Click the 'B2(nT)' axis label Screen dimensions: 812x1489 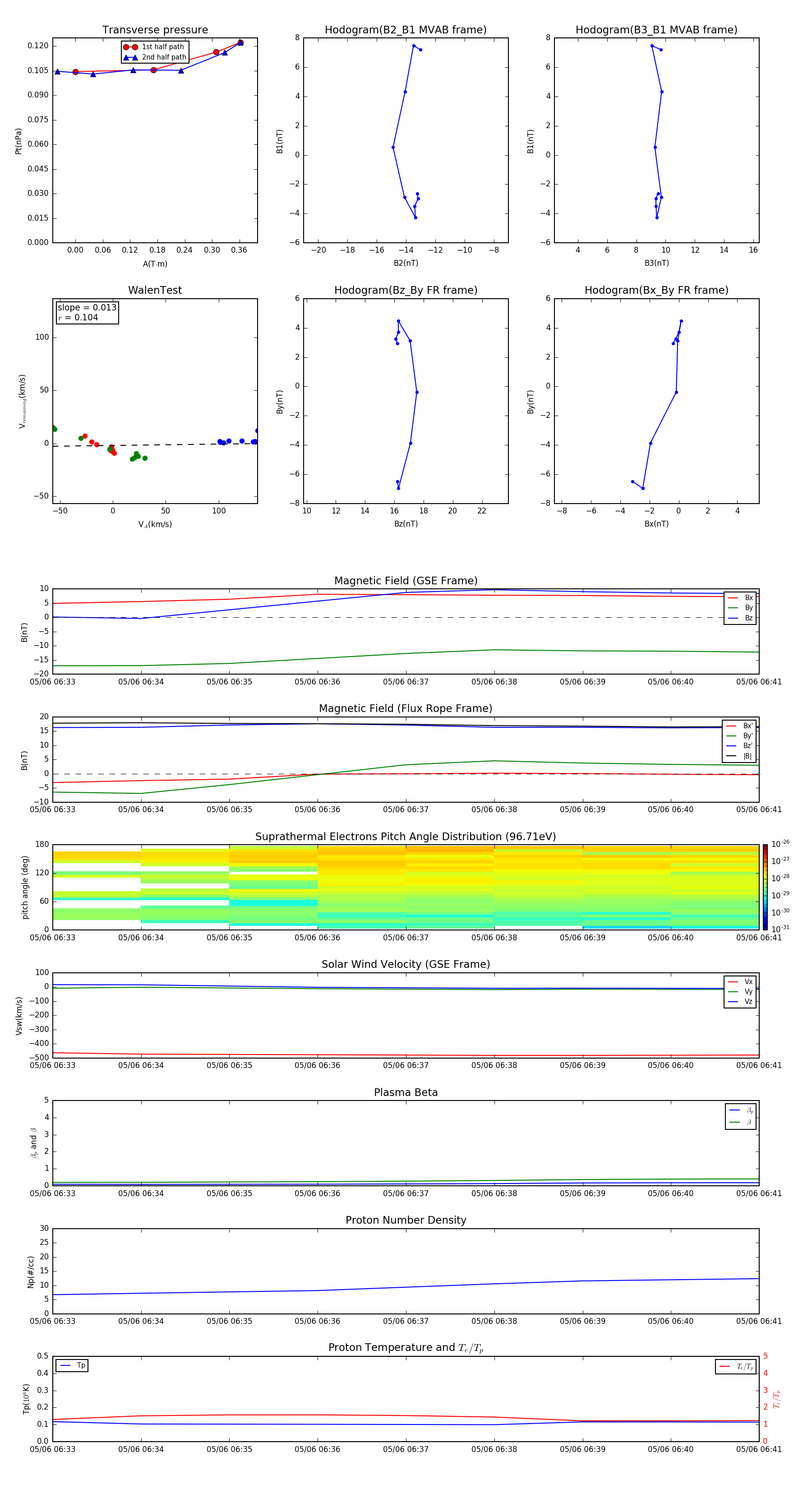coord(406,263)
